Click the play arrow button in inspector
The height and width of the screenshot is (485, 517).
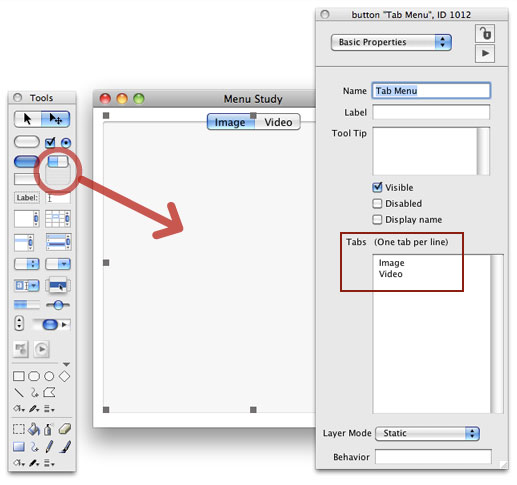coord(485,53)
